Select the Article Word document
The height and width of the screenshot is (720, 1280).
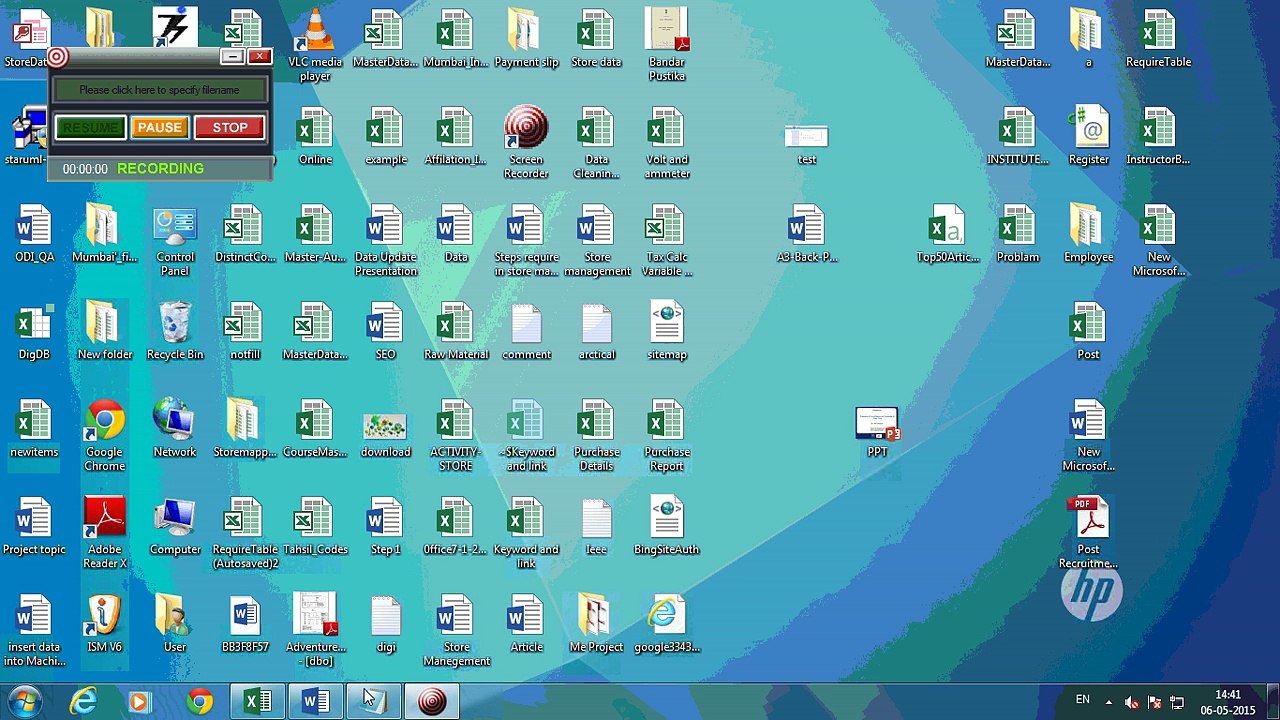[526, 624]
